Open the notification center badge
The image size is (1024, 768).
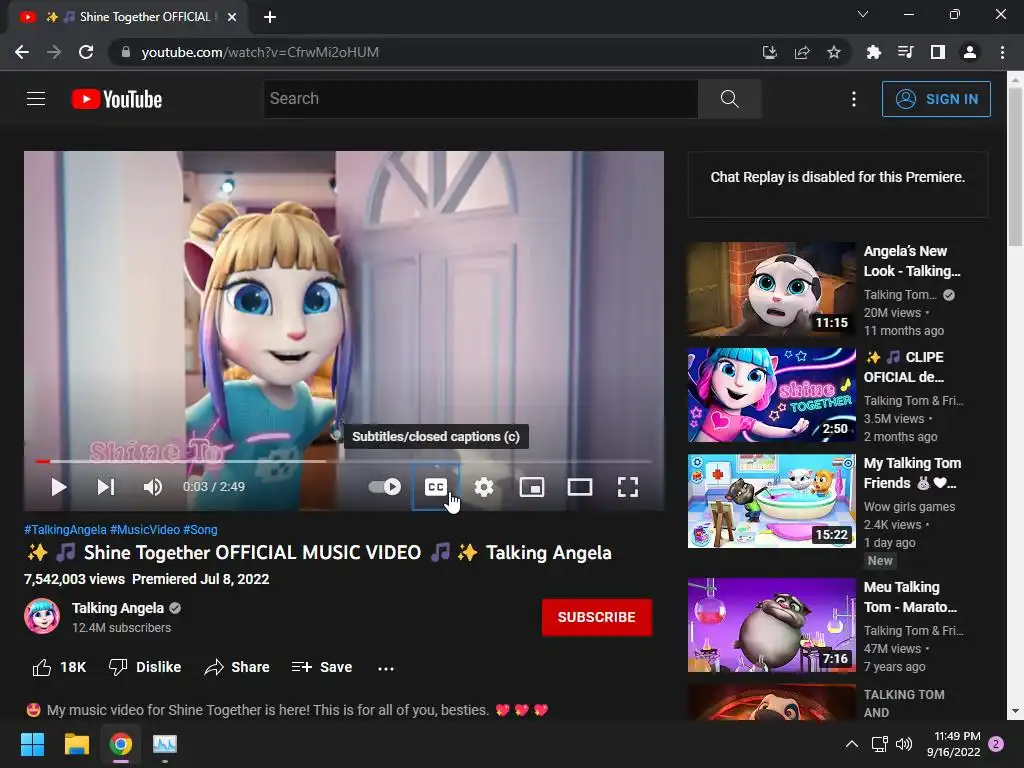coord(997,744)
